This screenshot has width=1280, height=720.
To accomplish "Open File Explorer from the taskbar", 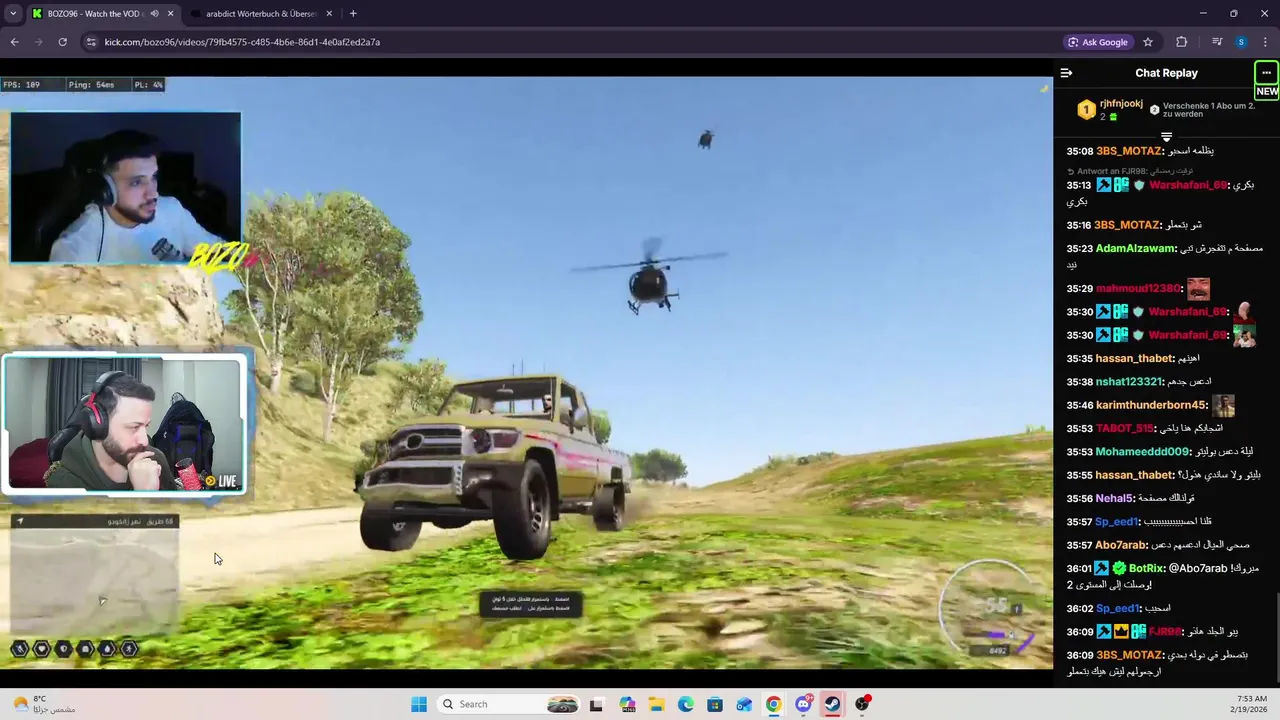I will [656, 704].
